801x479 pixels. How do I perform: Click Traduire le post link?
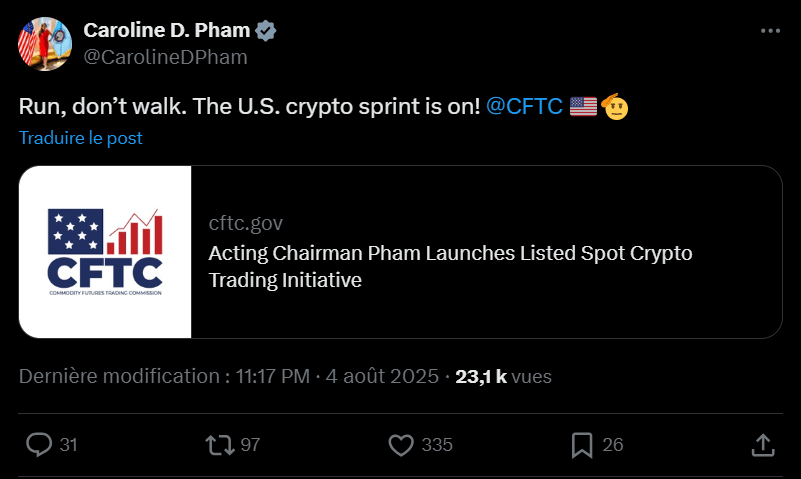(81, 138)
